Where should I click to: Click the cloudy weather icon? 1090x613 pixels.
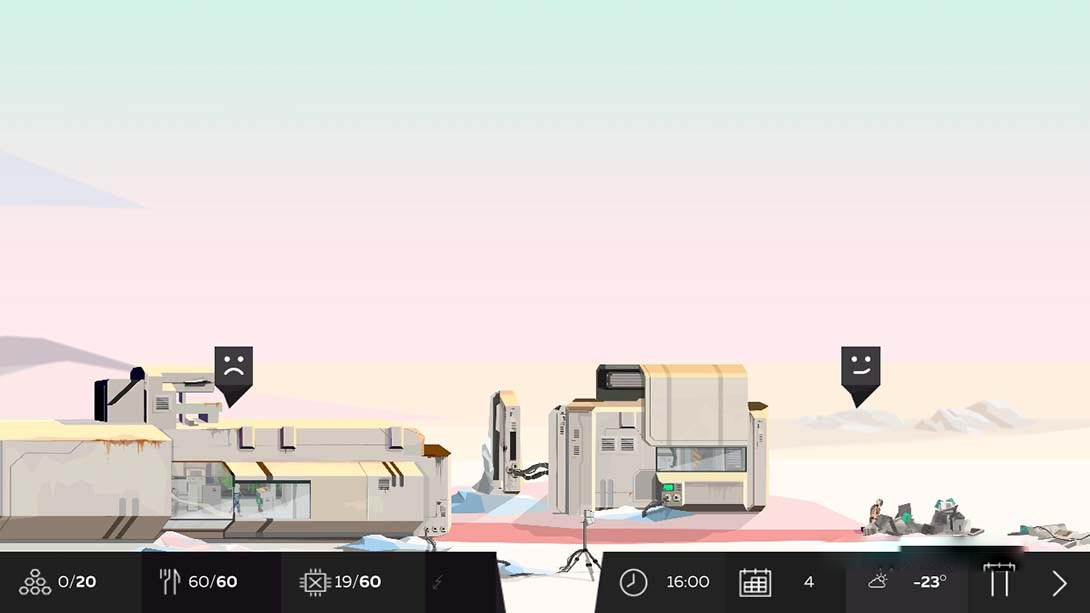tap(878, 581)
